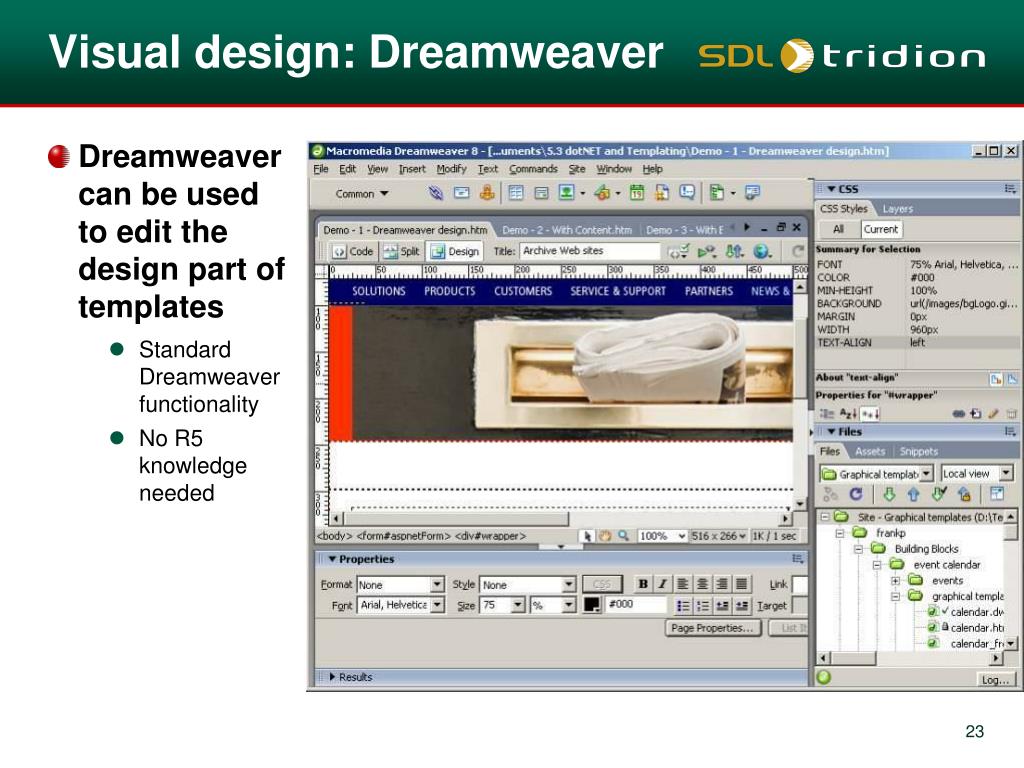1024x768 pixels.
Task: Check out files in Files panel
Action: pos(938,494)
